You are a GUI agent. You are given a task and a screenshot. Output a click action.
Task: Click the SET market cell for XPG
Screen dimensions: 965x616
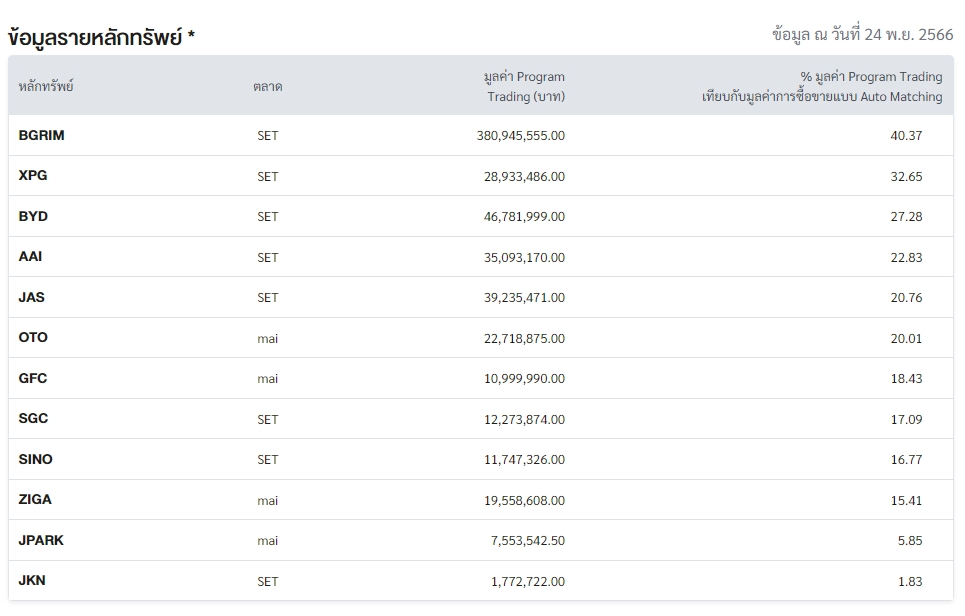(x=268, y=177)
